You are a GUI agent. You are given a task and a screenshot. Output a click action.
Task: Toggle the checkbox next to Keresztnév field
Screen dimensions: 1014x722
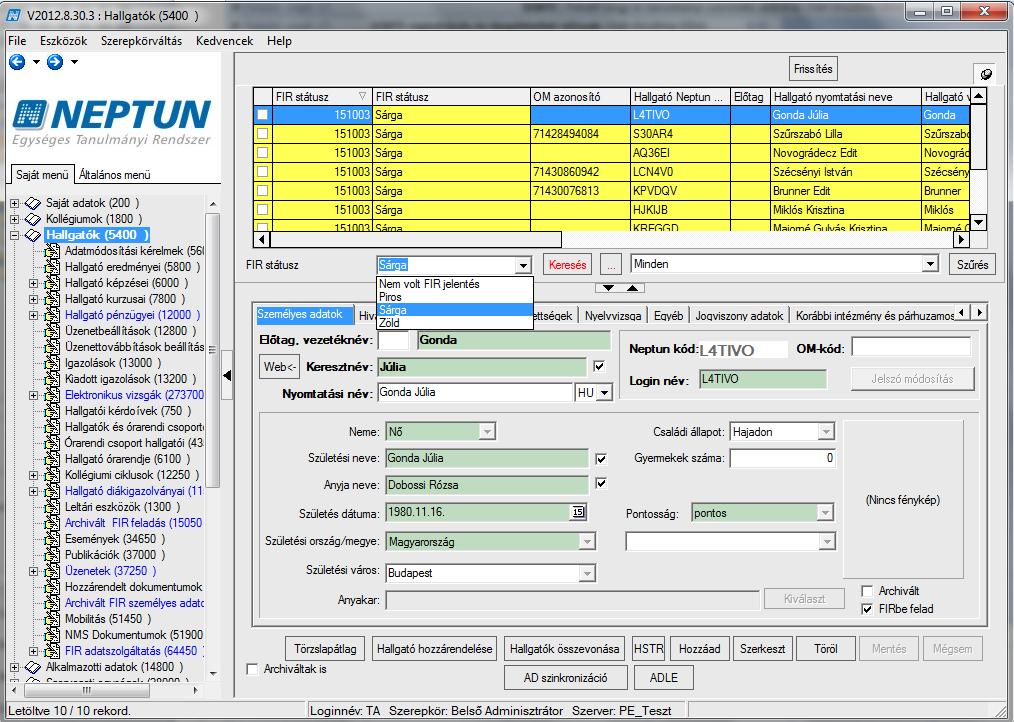tap(599, 367)
